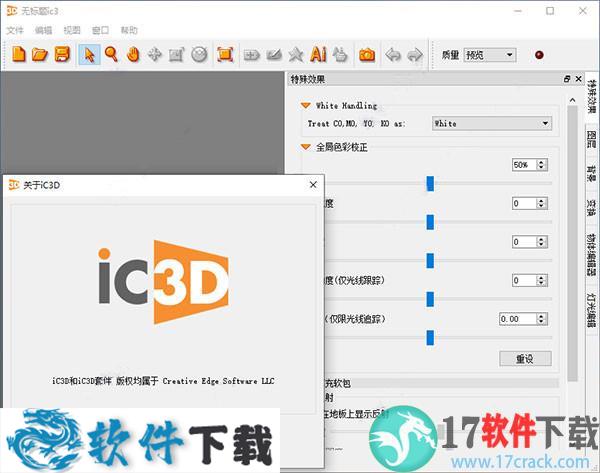Click the "Creative Edge Software LLC" copyright text
Image resolution: width=600 pixels, height=473 pixels.
218,381
